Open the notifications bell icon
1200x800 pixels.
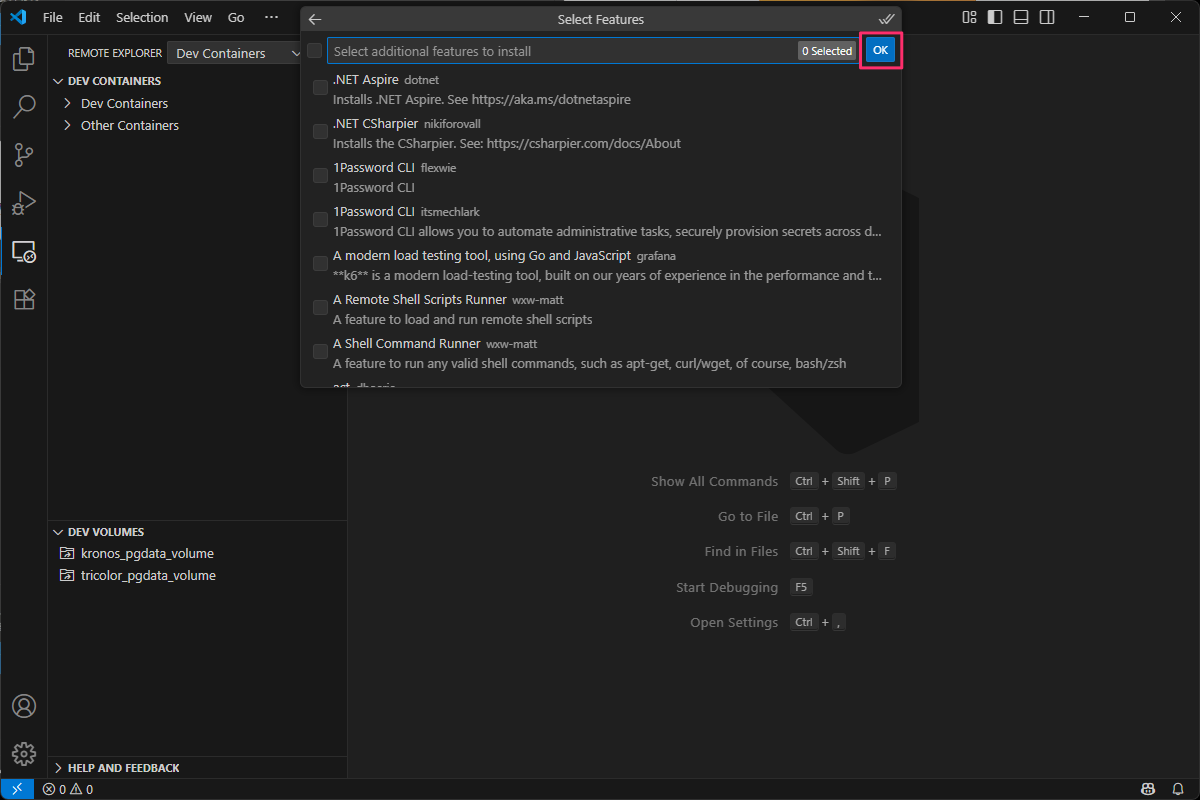(1178, 789)
